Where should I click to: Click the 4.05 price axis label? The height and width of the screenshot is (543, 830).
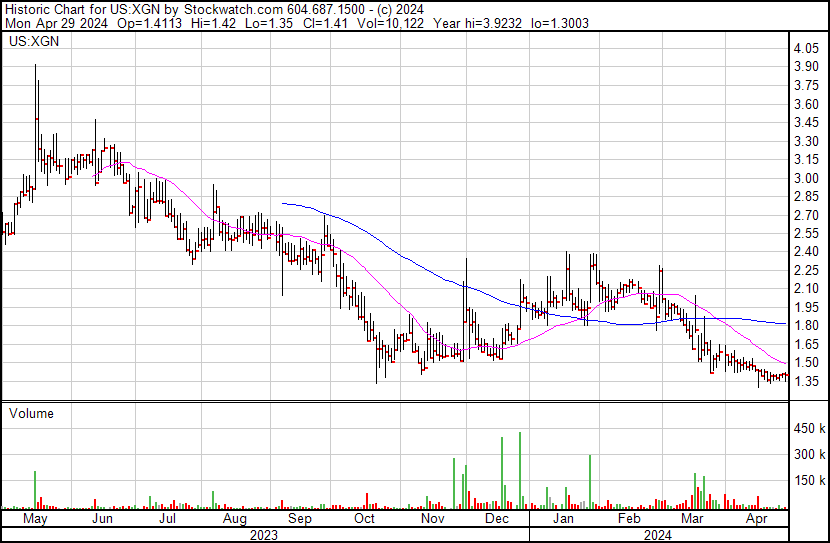click(x=806, y=49)
